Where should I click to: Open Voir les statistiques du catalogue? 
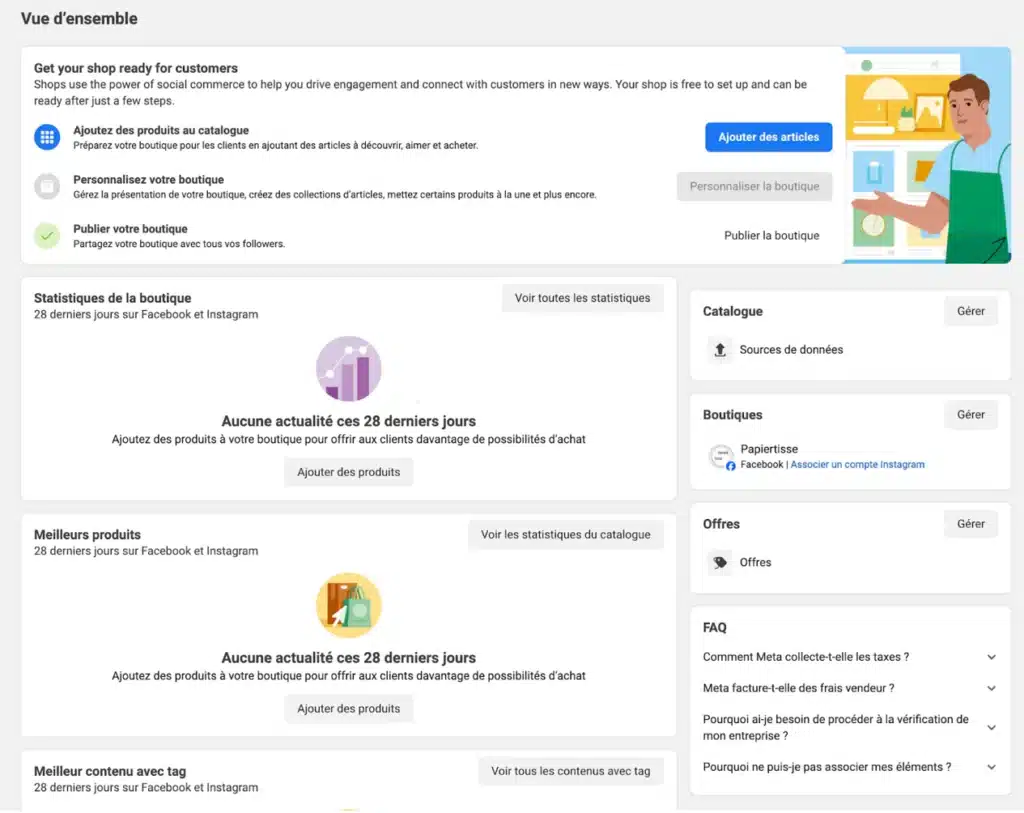tap(566, 534)
